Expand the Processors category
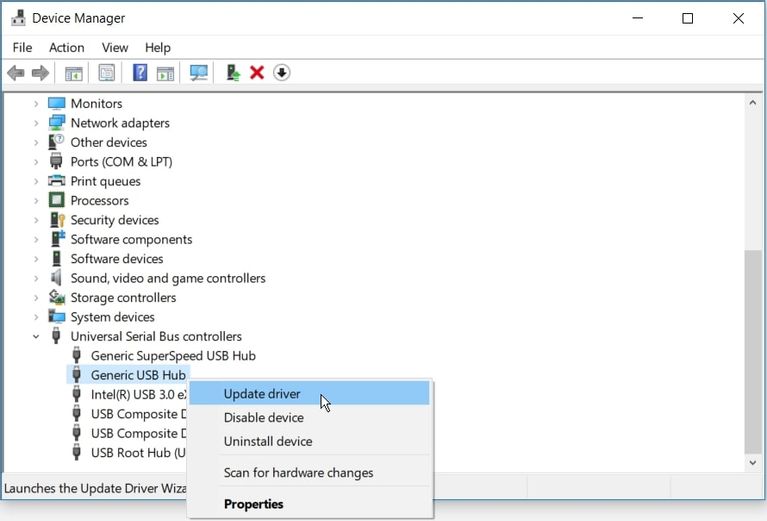This screenshot has width=767, height=521. [36, 201]
